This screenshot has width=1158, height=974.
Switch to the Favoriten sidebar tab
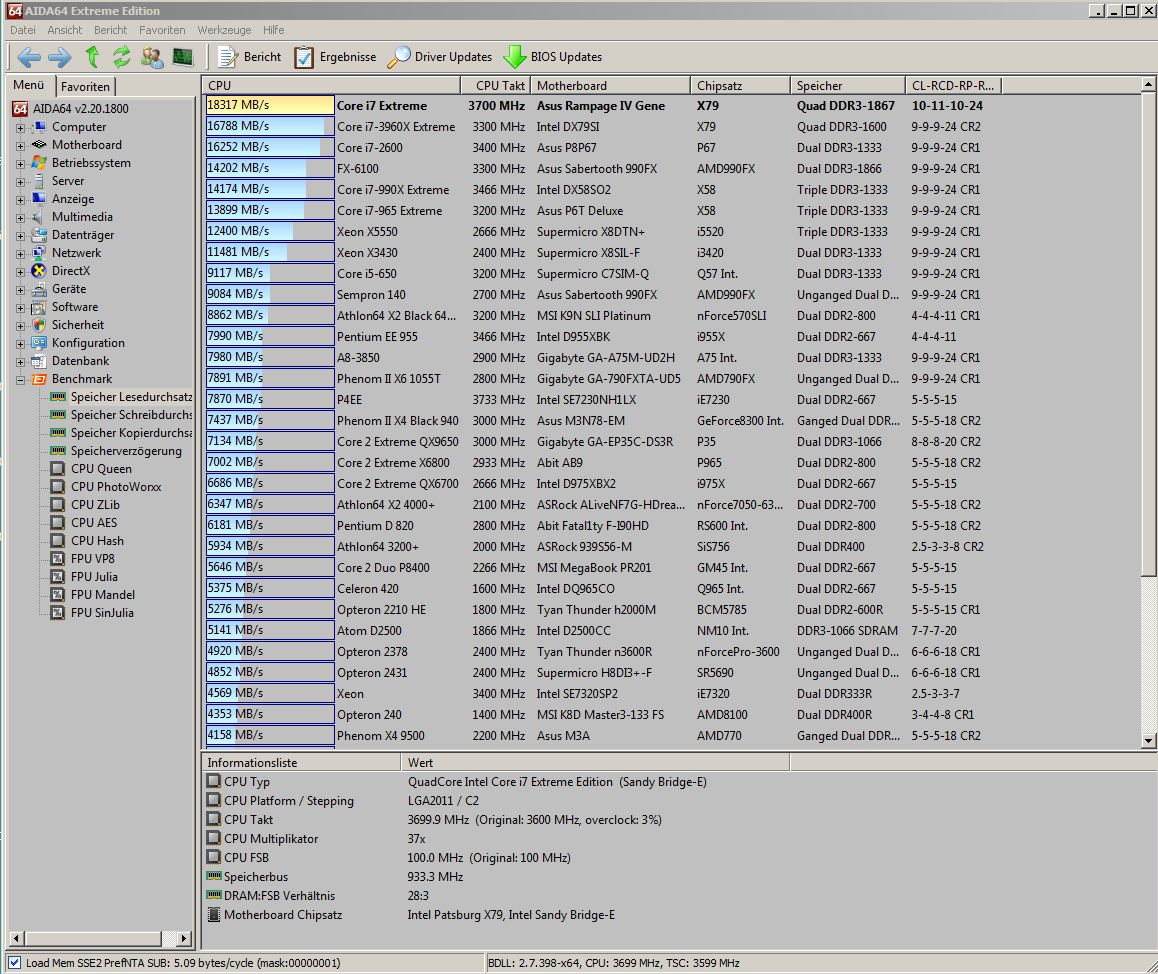tap(85, 86)
